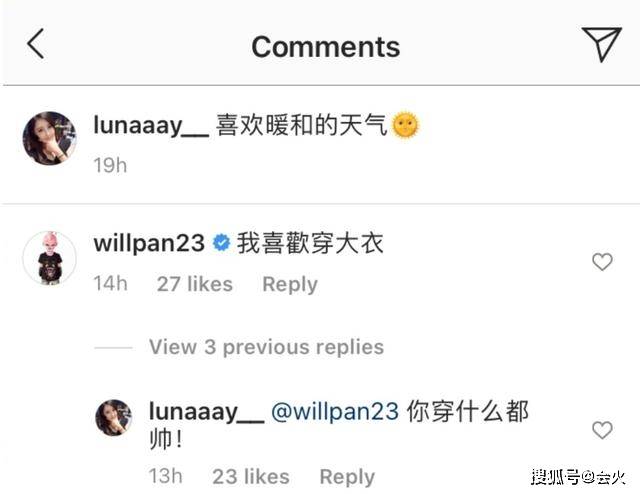The image size is (640, 494).
Task: Reply to lunaaay__'s comment
Action: click(x=347, y=477)
